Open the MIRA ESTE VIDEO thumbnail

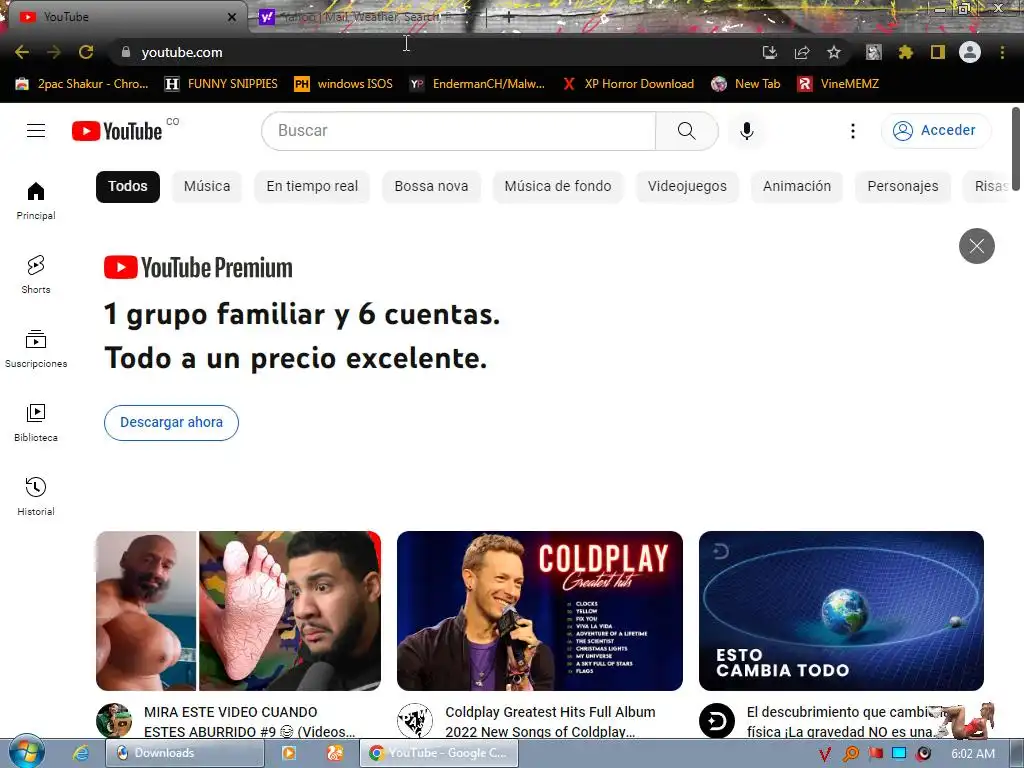[x=238, y=611]
